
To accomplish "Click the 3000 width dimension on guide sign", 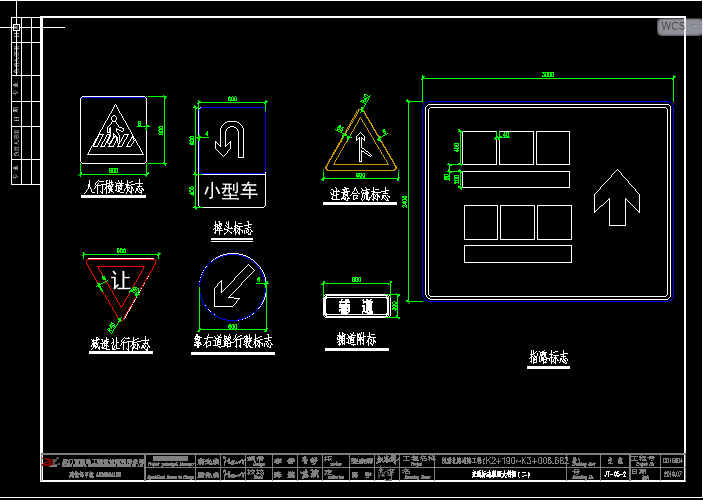I will pyautogui.click(x=547, y=75).
